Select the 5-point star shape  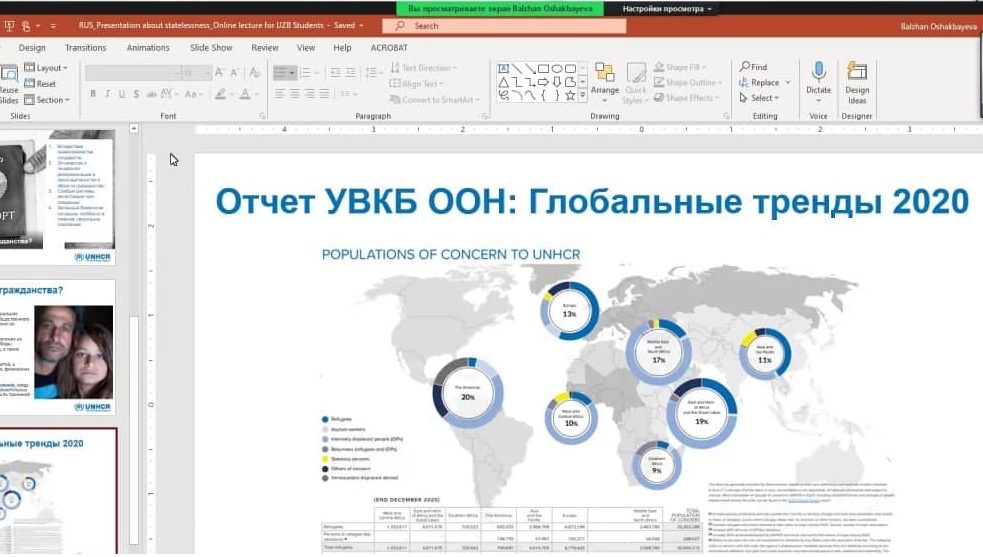(x=570, y=95)
